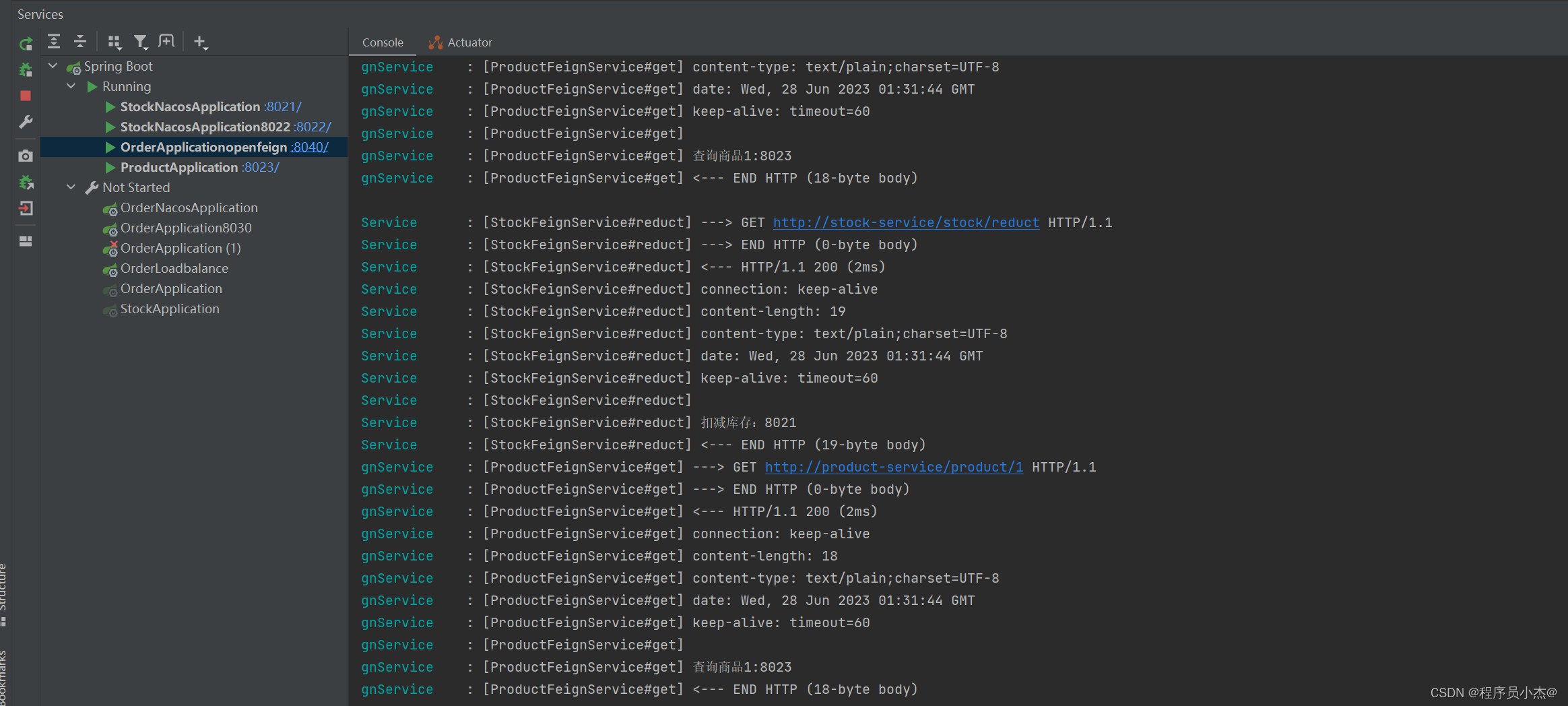
Task: Click StockFeignService 'connection: keep-alive' line
Action: point(789,289)
